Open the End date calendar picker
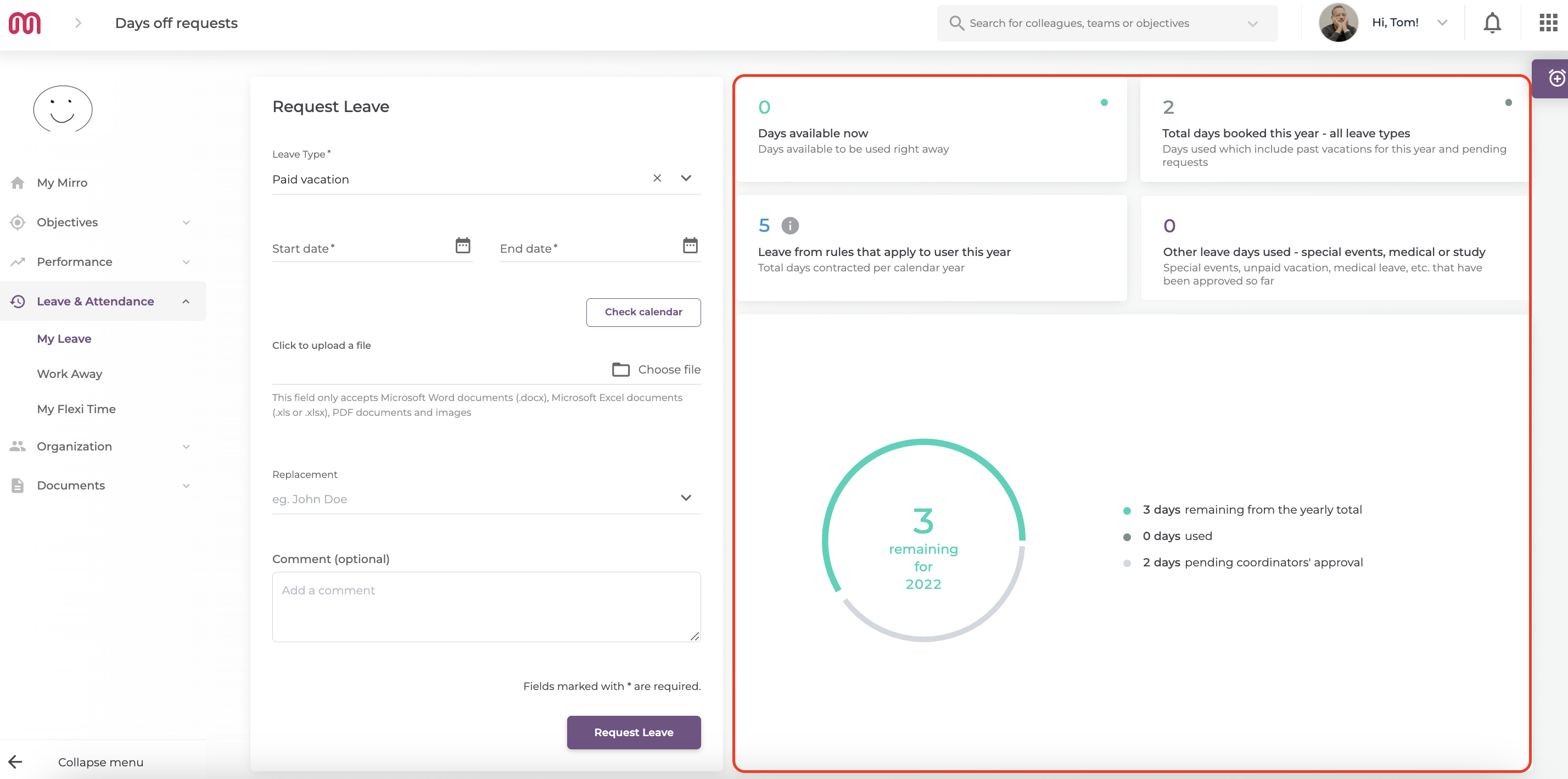Screen dimensions: 1568x779 click(690, 246)
